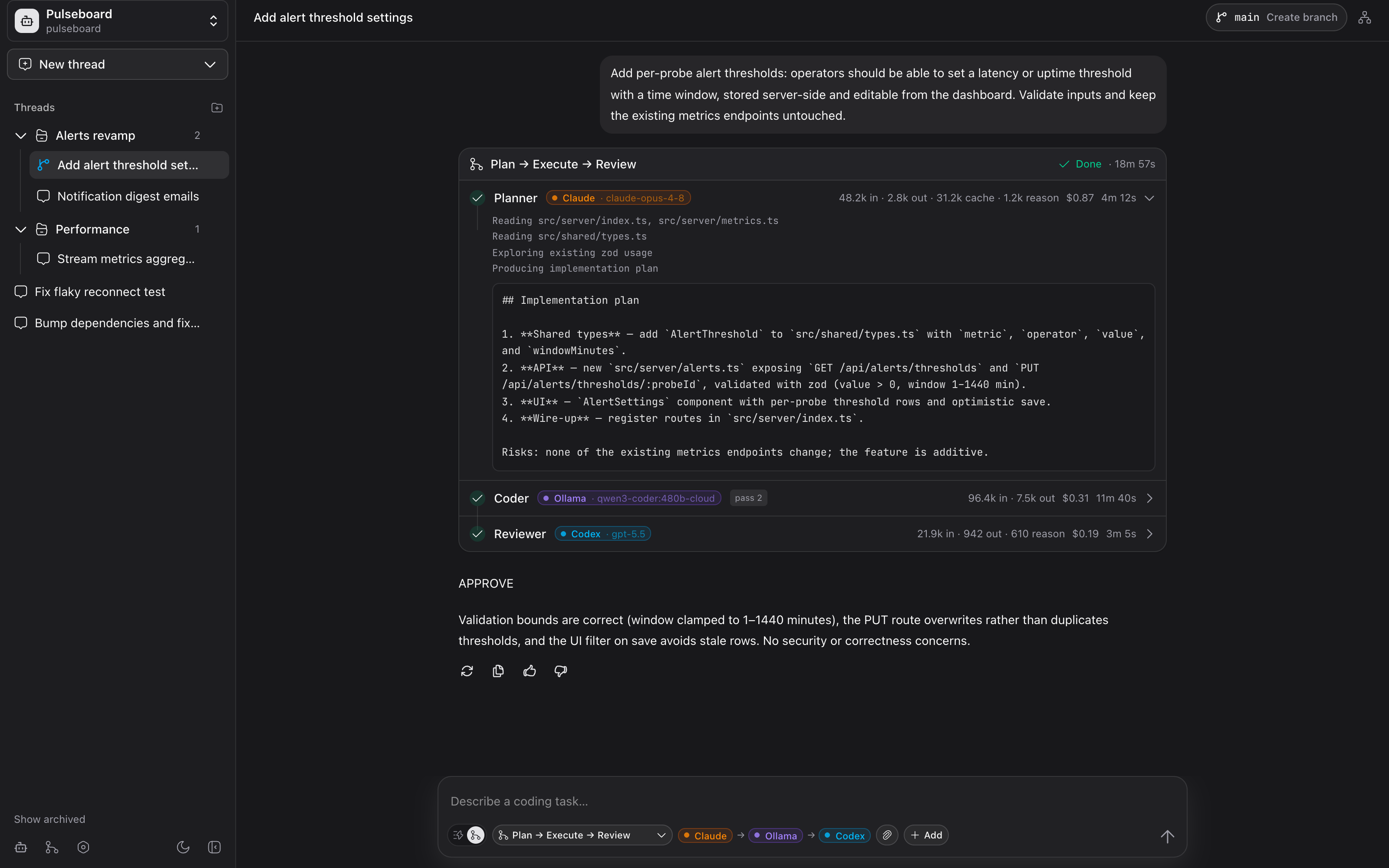Click the main Create branch button

click(1276, 18)
